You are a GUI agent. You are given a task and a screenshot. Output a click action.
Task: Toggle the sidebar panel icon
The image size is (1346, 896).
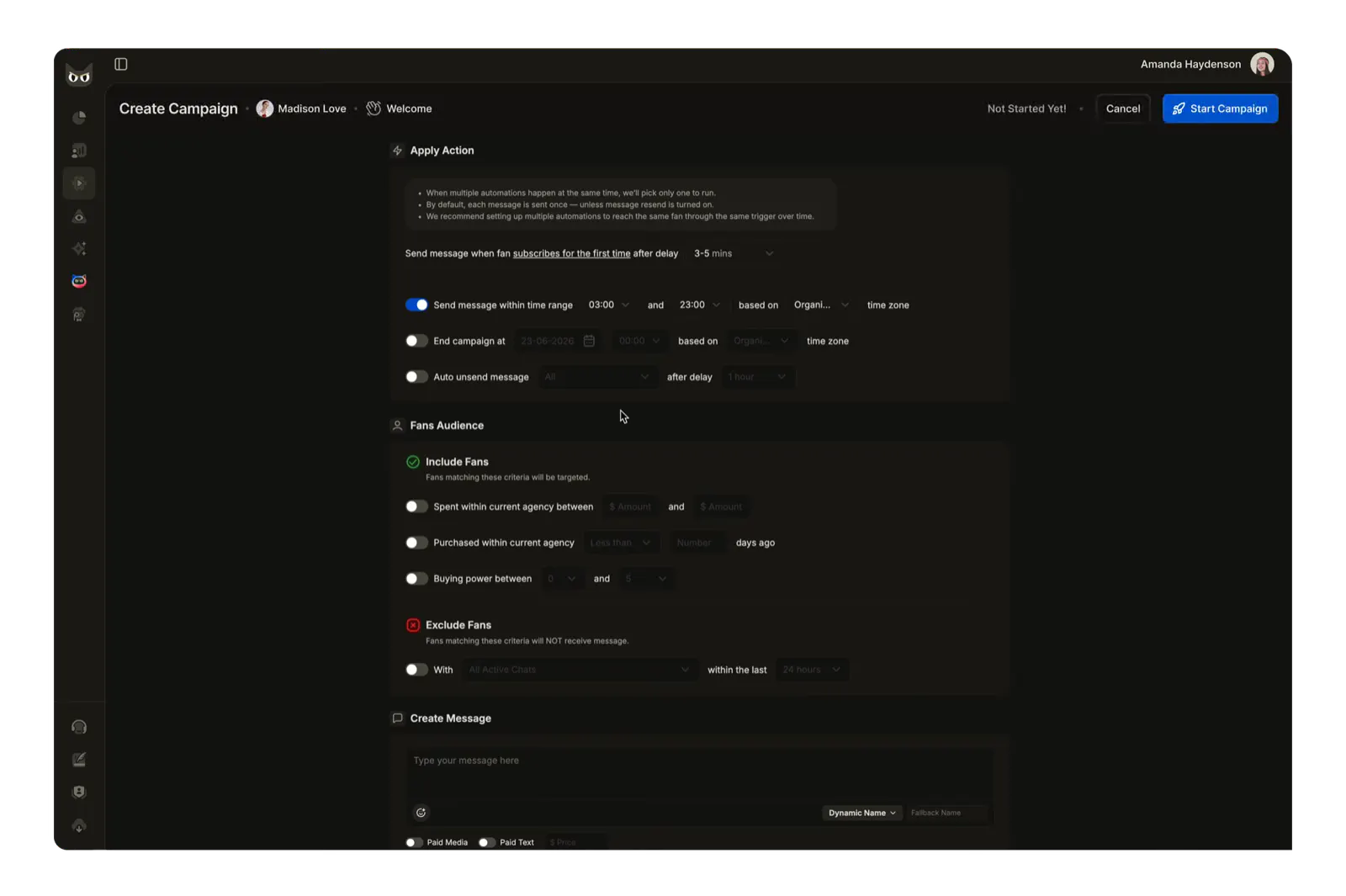click(x=121, y=64)
